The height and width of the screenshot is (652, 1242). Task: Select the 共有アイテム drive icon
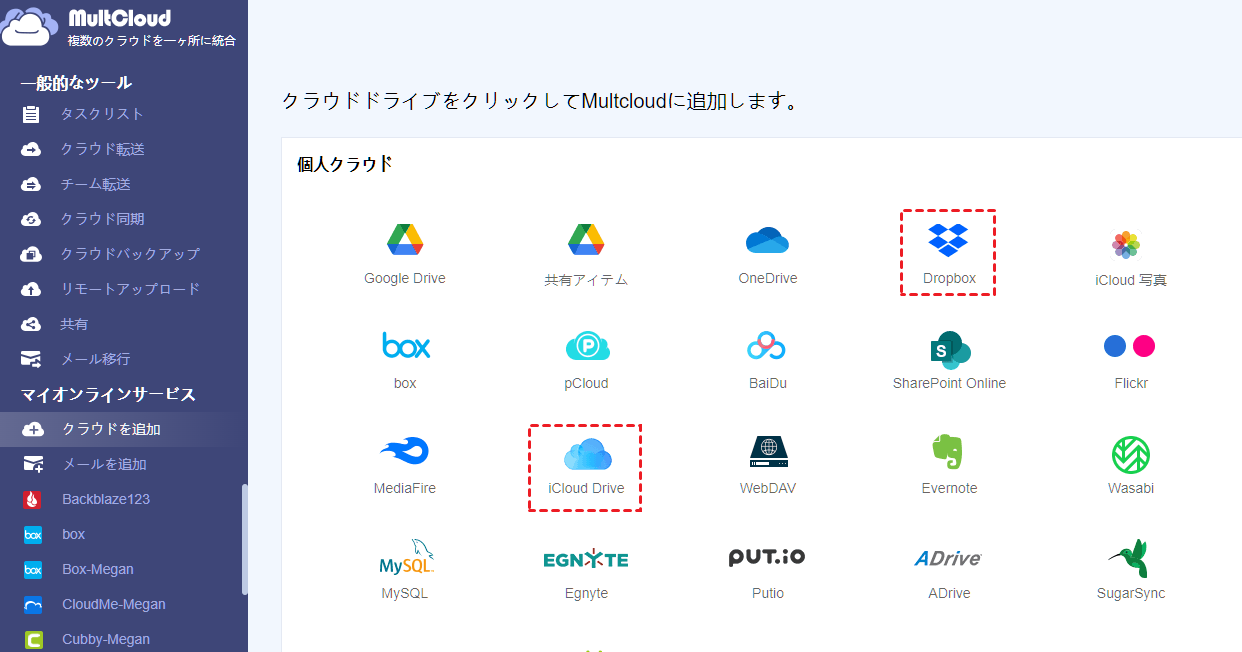(585, 240)
